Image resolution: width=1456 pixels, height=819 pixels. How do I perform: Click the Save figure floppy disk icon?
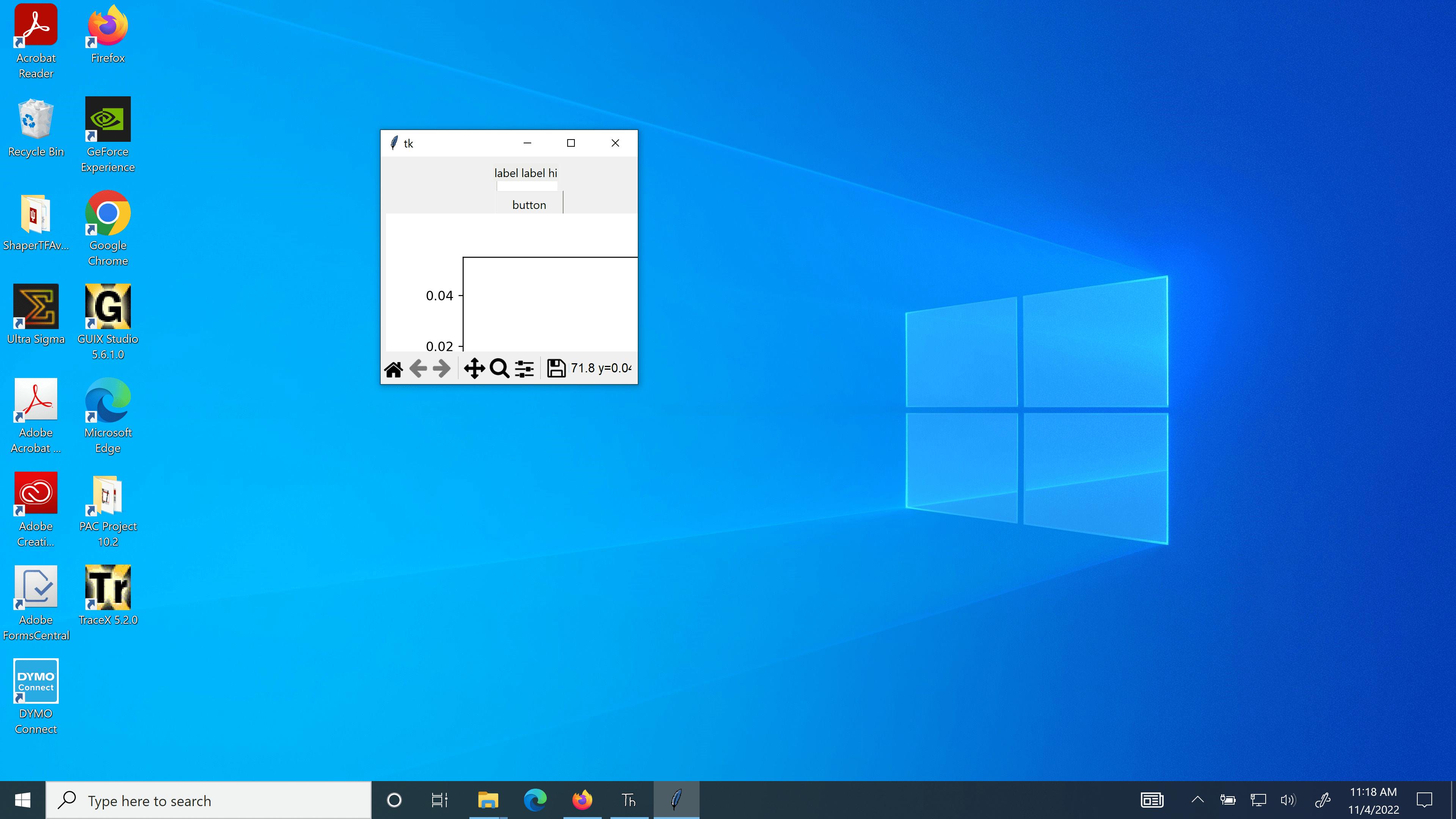click(556, 369)
